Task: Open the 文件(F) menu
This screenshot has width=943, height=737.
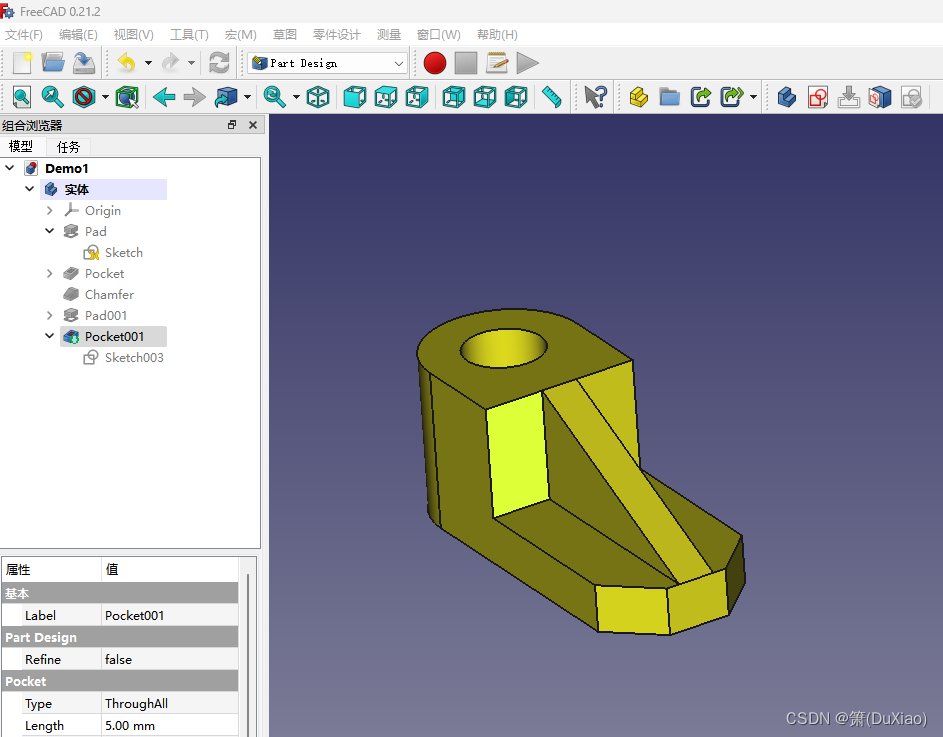Action: pos(24,34)
